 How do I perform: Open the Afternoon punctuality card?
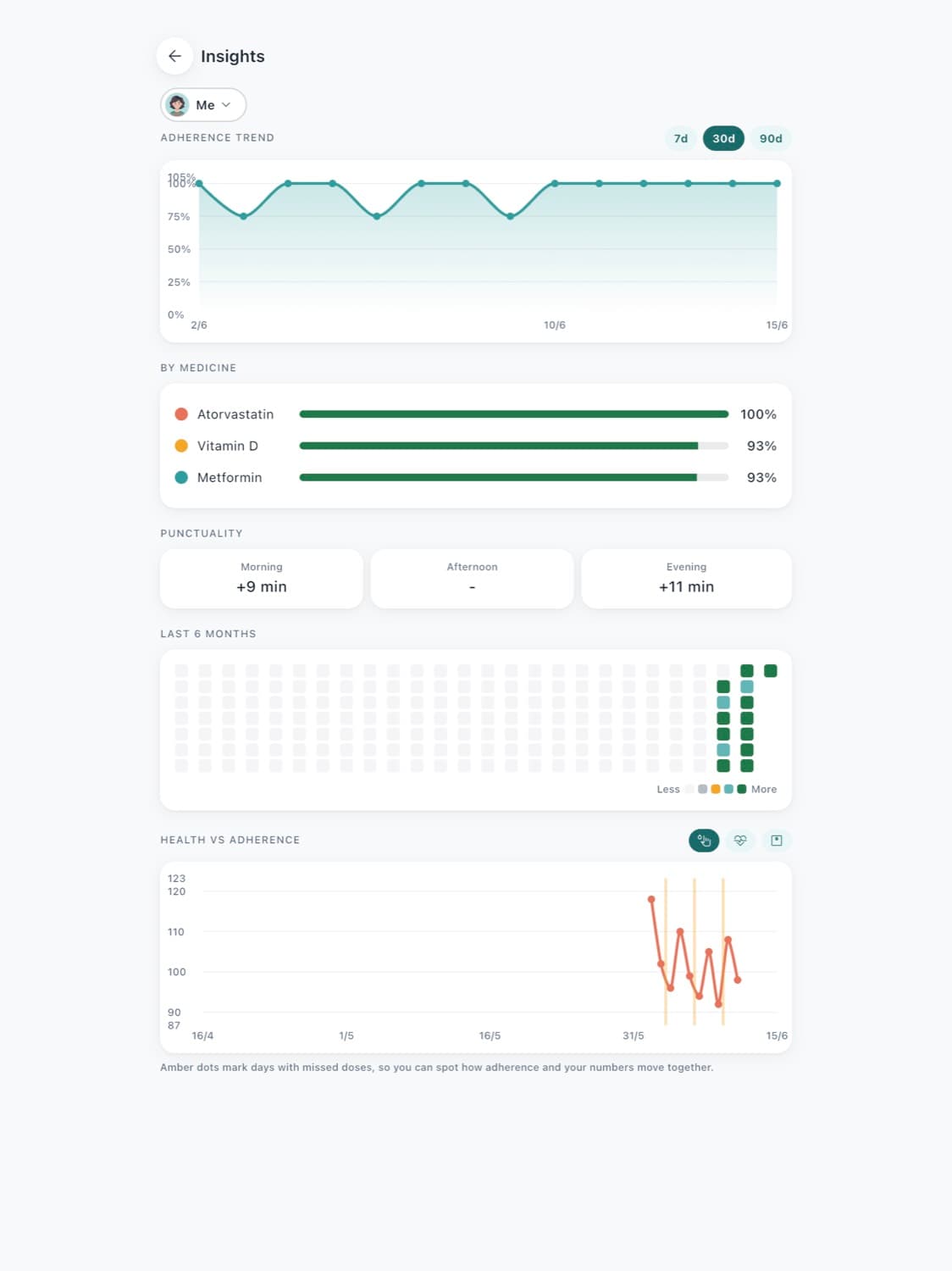click(x=473, y=579)
